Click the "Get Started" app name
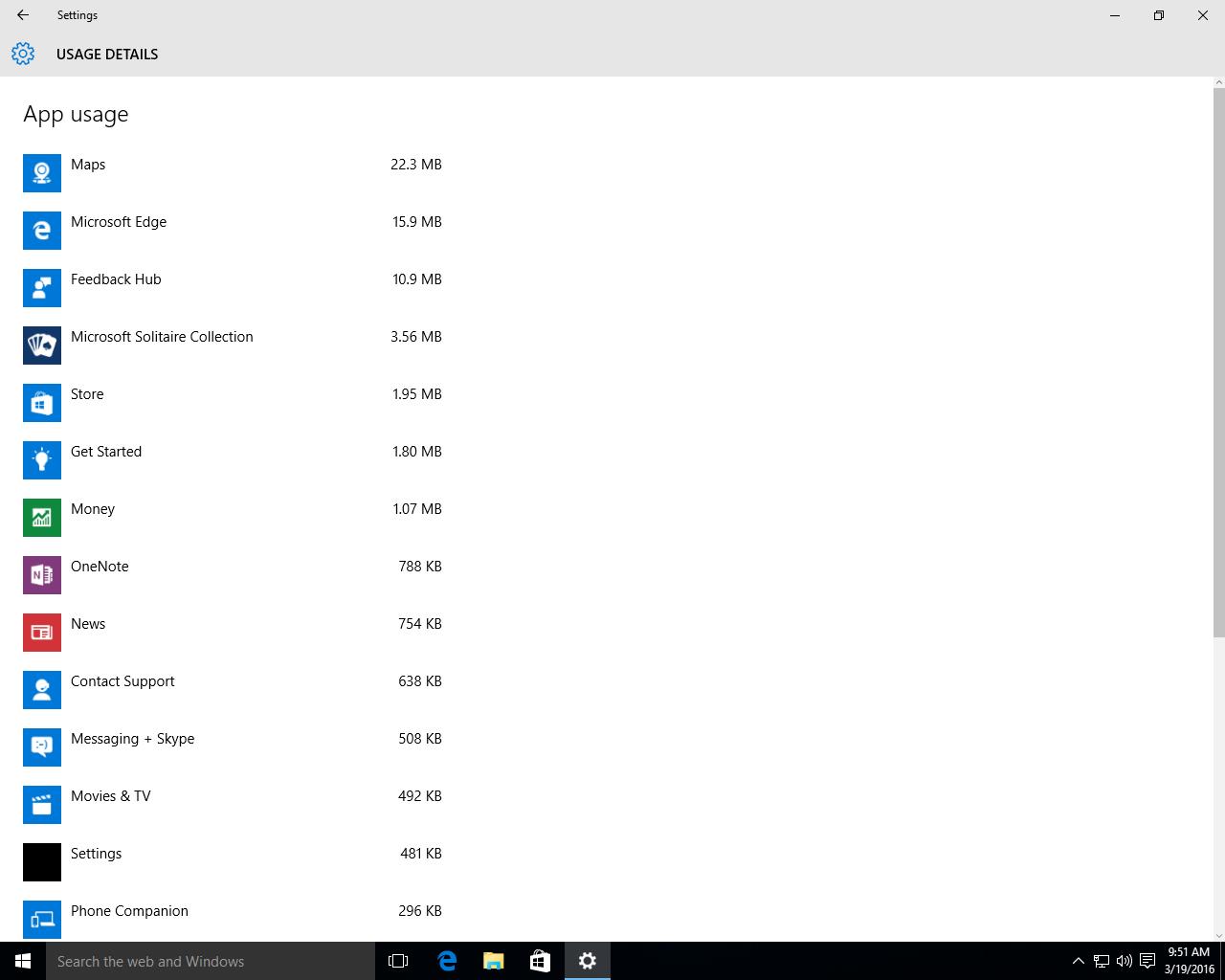This screenshot has height=980, width=1225. (x=106, y=452)
